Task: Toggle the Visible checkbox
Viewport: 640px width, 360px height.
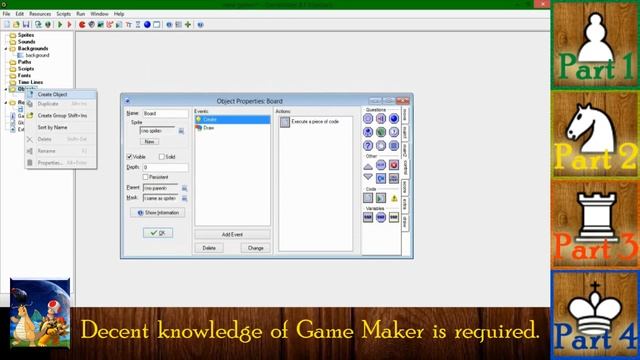Action: [x=129, y=157]
